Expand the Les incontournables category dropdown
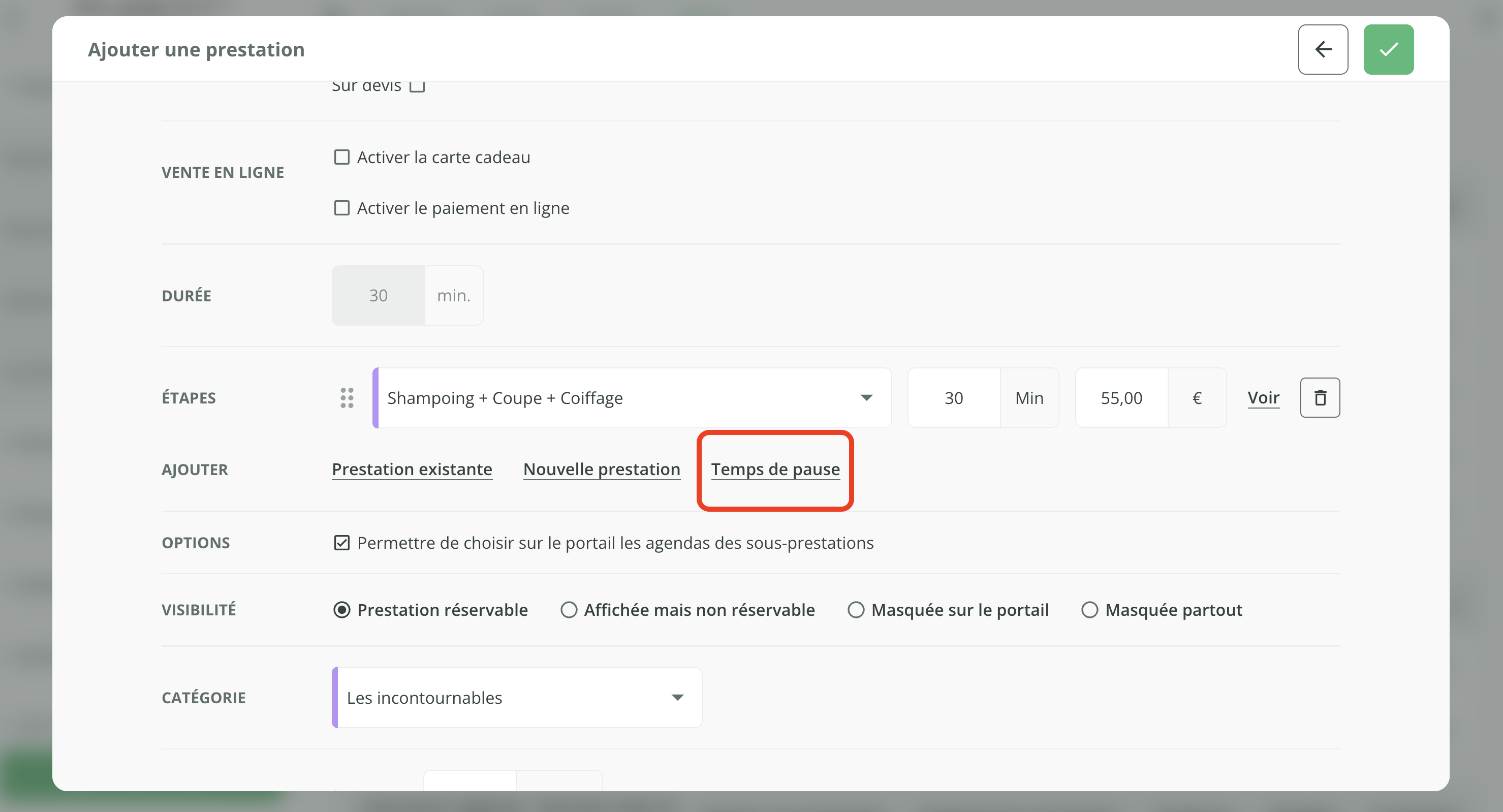 [517, 698]
